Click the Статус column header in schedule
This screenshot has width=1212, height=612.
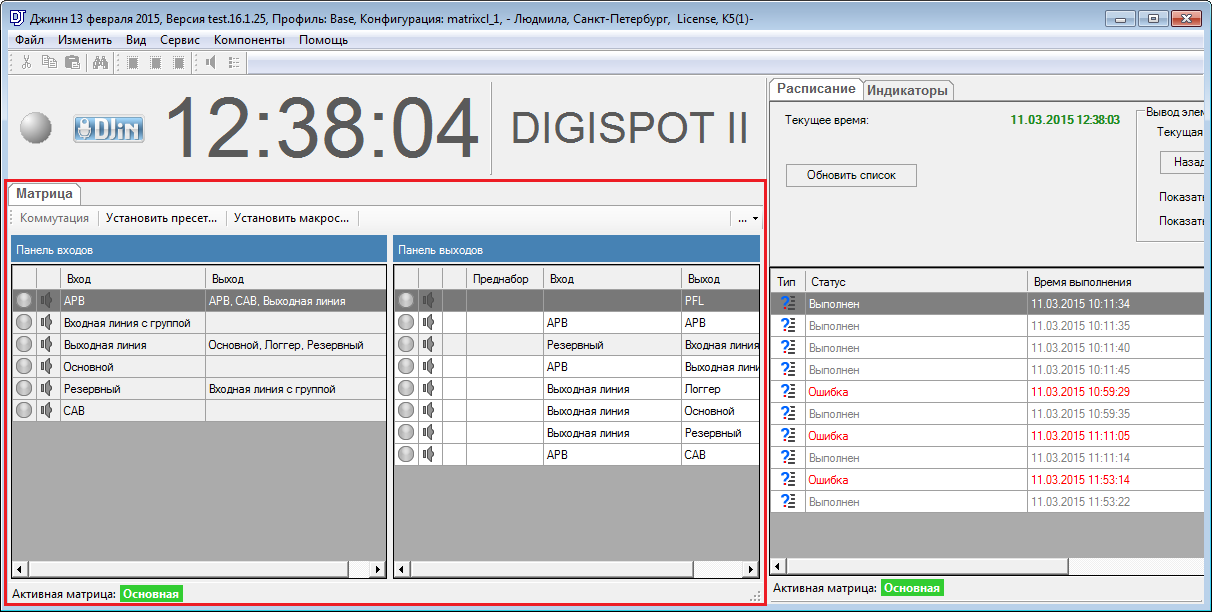click(x=916, y=282)
